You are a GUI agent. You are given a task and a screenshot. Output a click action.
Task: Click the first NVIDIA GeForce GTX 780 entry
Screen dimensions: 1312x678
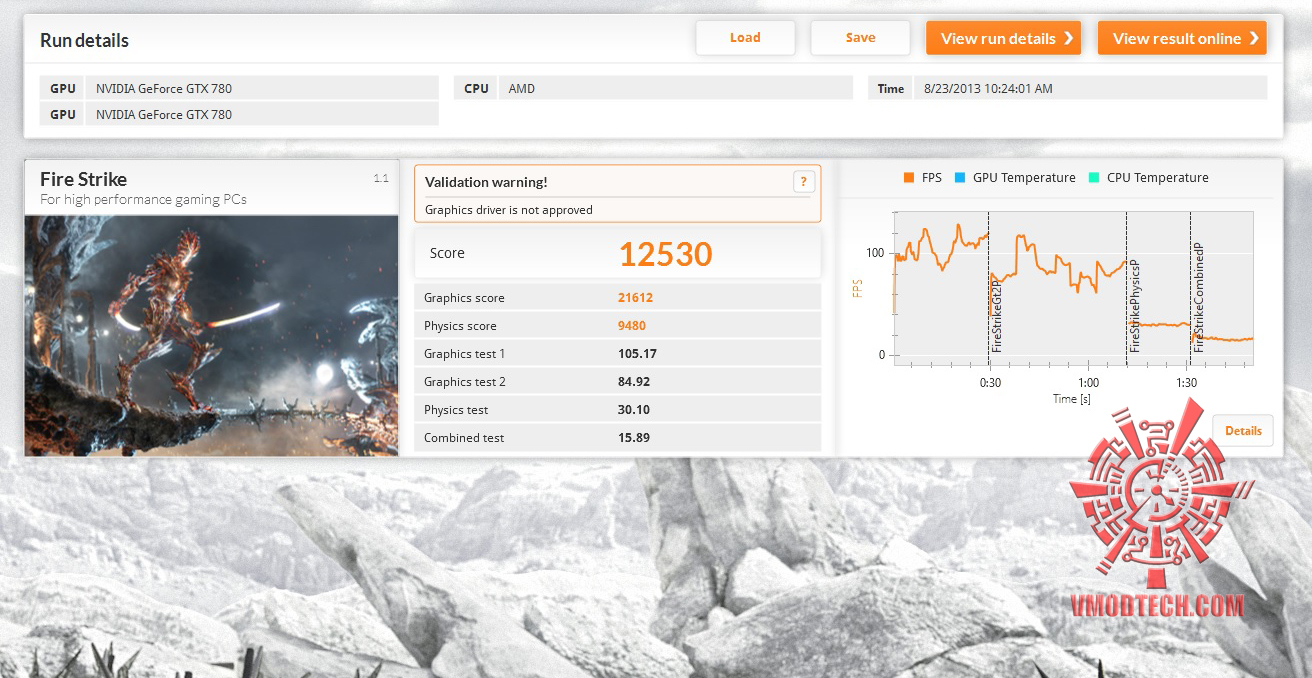[x=262, y=88]
